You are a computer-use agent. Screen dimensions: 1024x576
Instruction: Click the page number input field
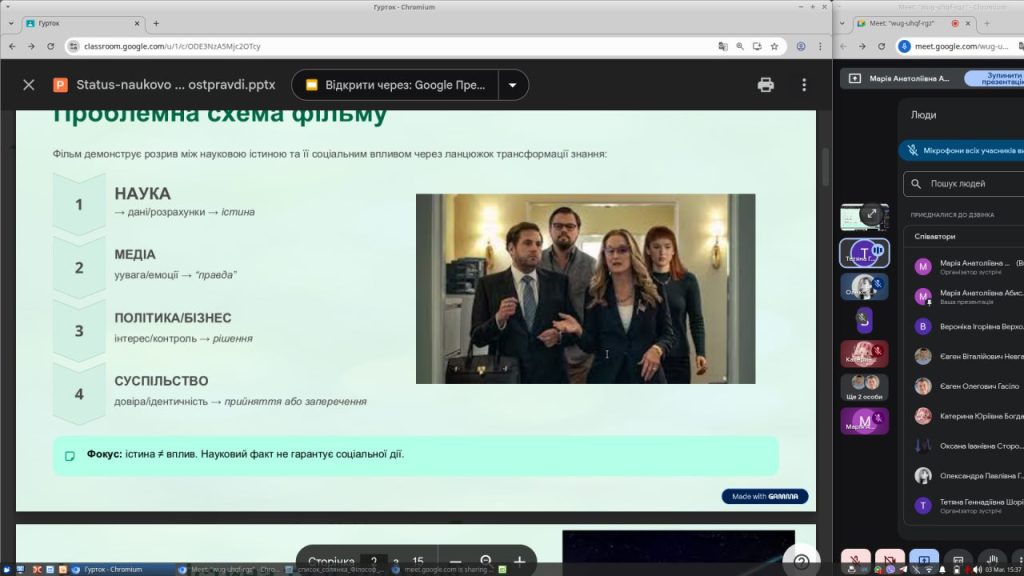373,562
